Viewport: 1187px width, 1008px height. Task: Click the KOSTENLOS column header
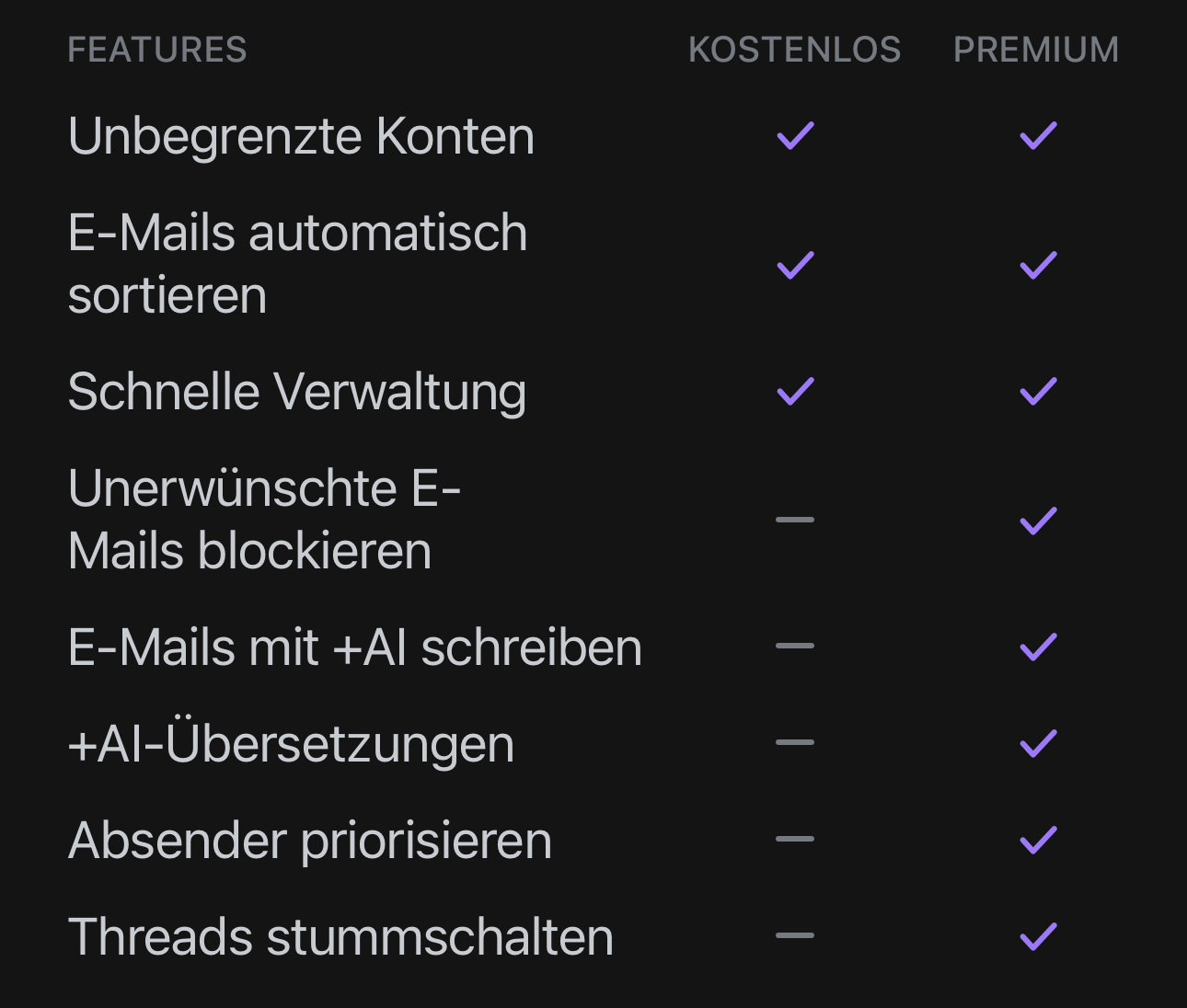[x=794, y=50]
